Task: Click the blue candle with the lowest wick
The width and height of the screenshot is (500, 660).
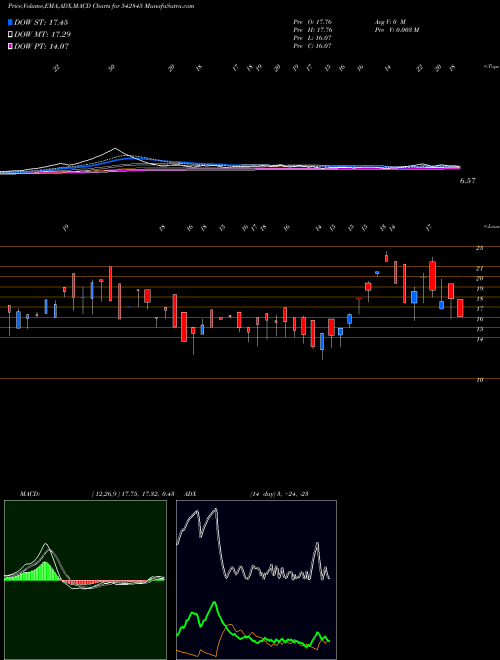Action: point(322,342)
